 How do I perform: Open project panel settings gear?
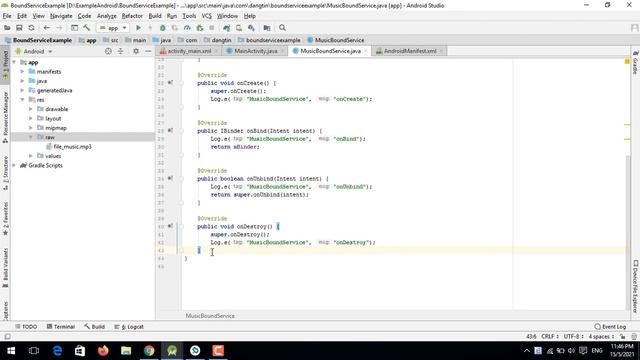(x=136, y=51)
